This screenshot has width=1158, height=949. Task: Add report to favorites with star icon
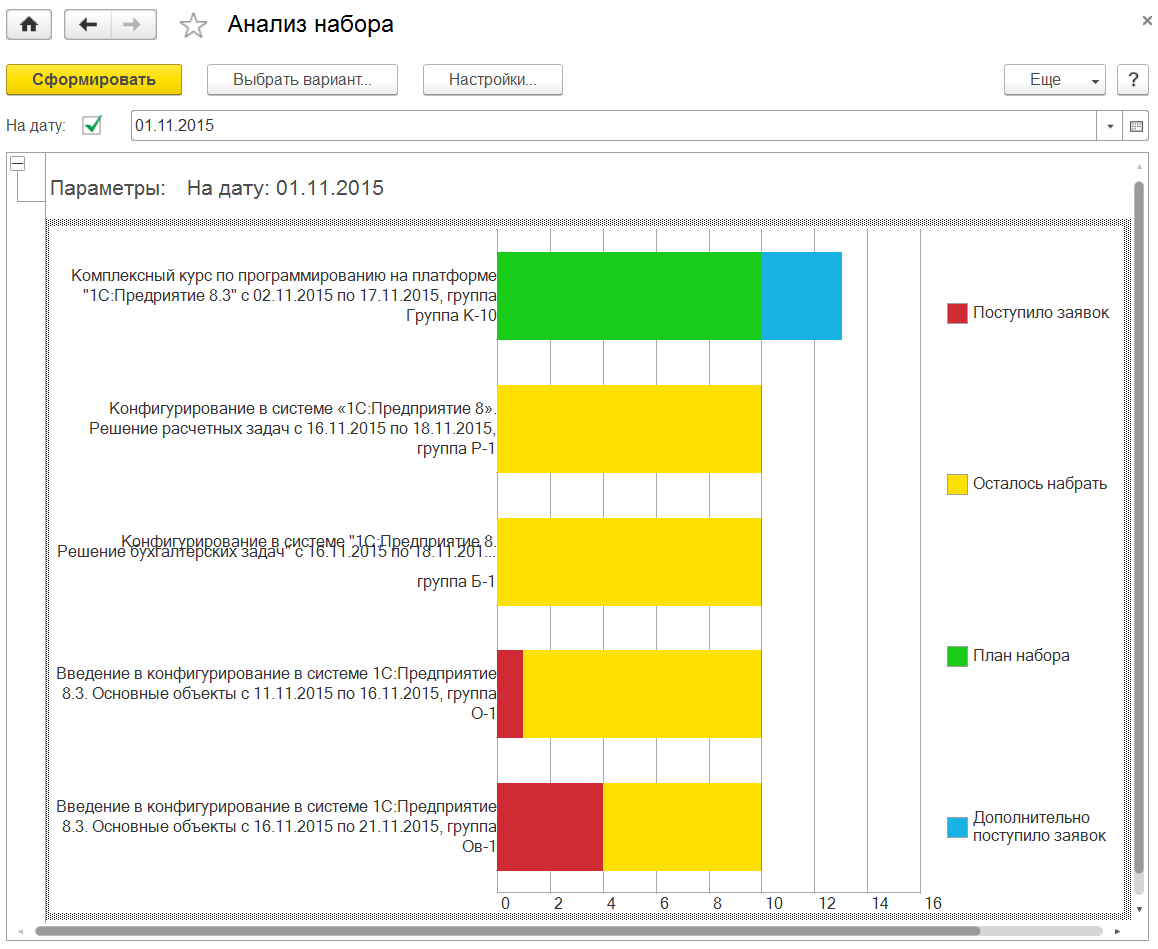coord(192,26)
